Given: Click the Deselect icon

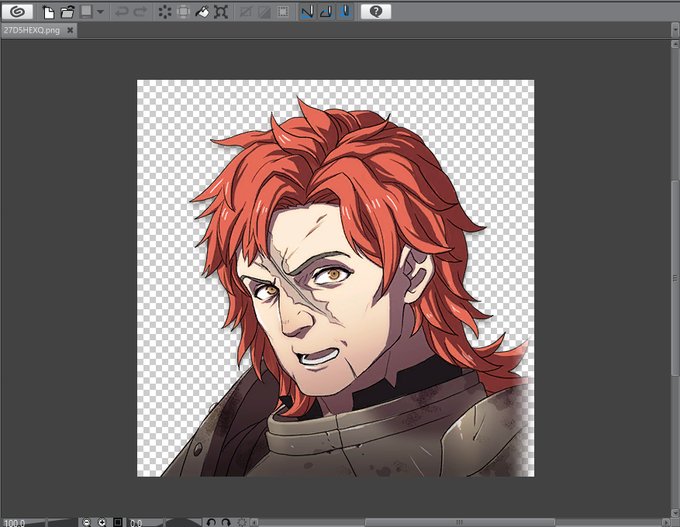Looking at the screenshot, I should click(x=245, y=12).
